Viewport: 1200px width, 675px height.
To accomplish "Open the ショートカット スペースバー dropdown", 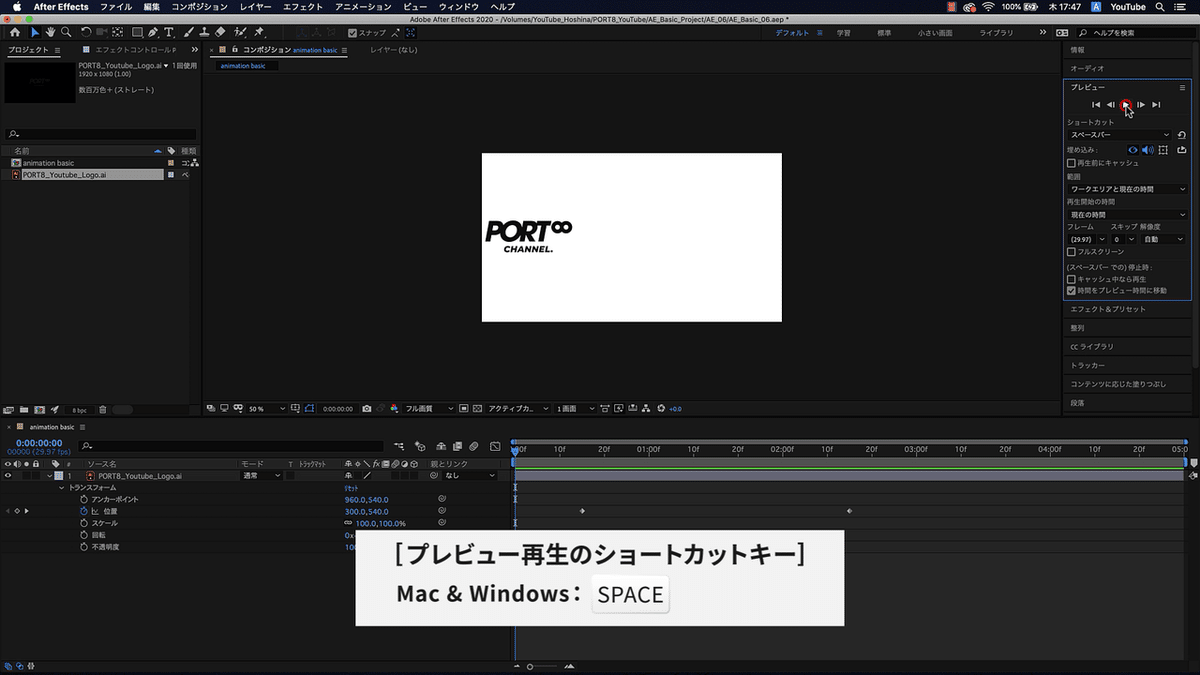I will point(1119,134).
